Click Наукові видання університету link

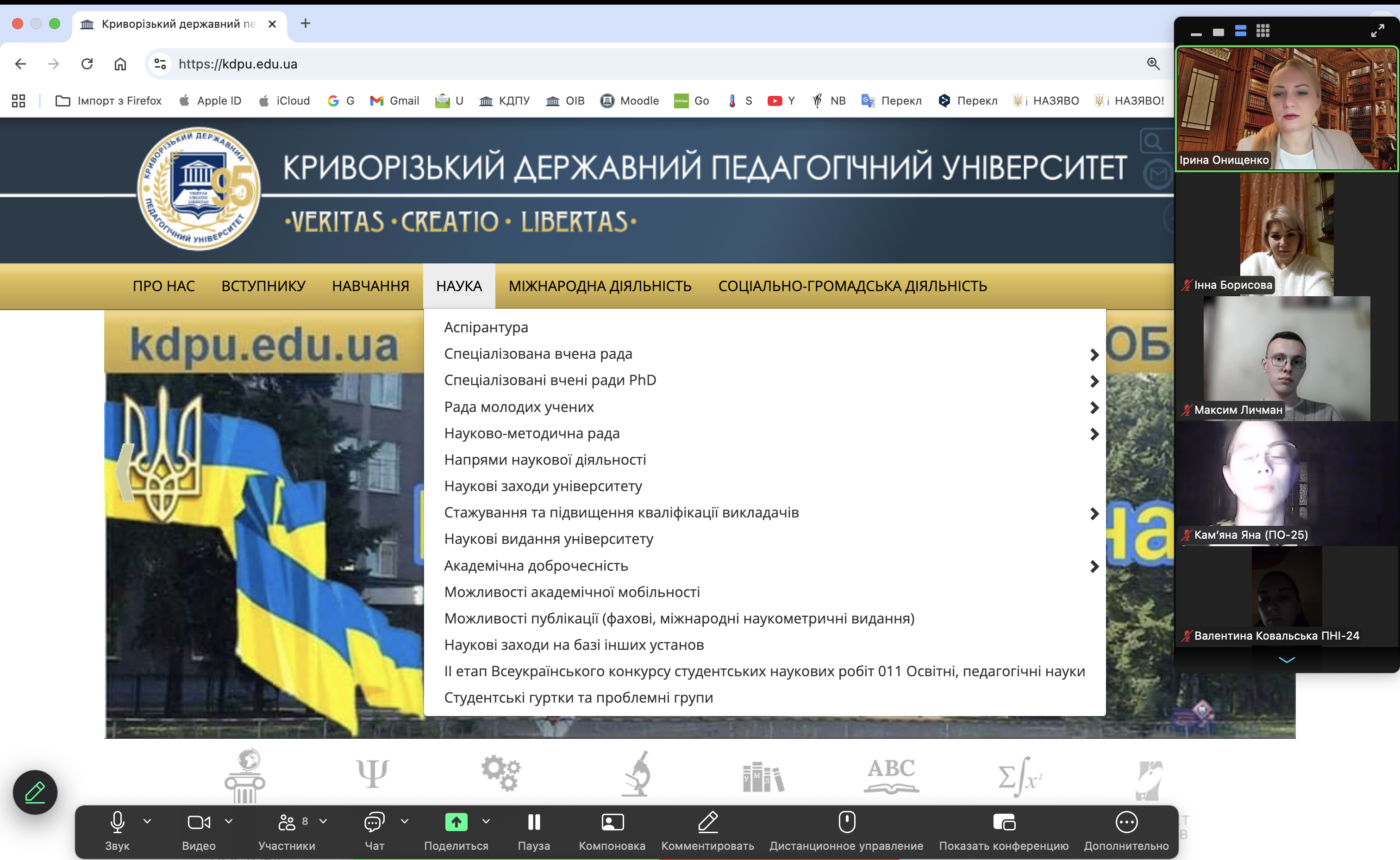pos(549,539)
